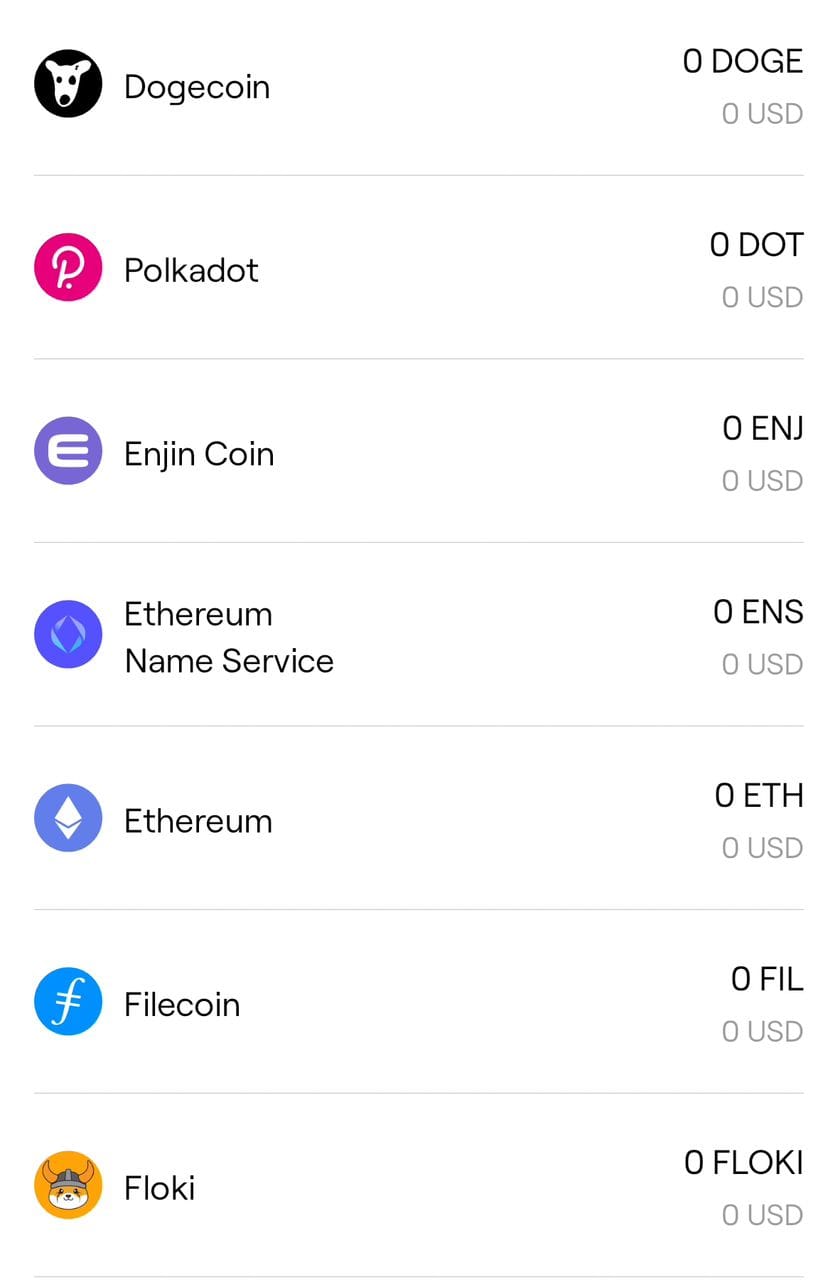Select the Floki asset label
The width and height of the screenshot is (838, 1280).
pos(159,1188)
